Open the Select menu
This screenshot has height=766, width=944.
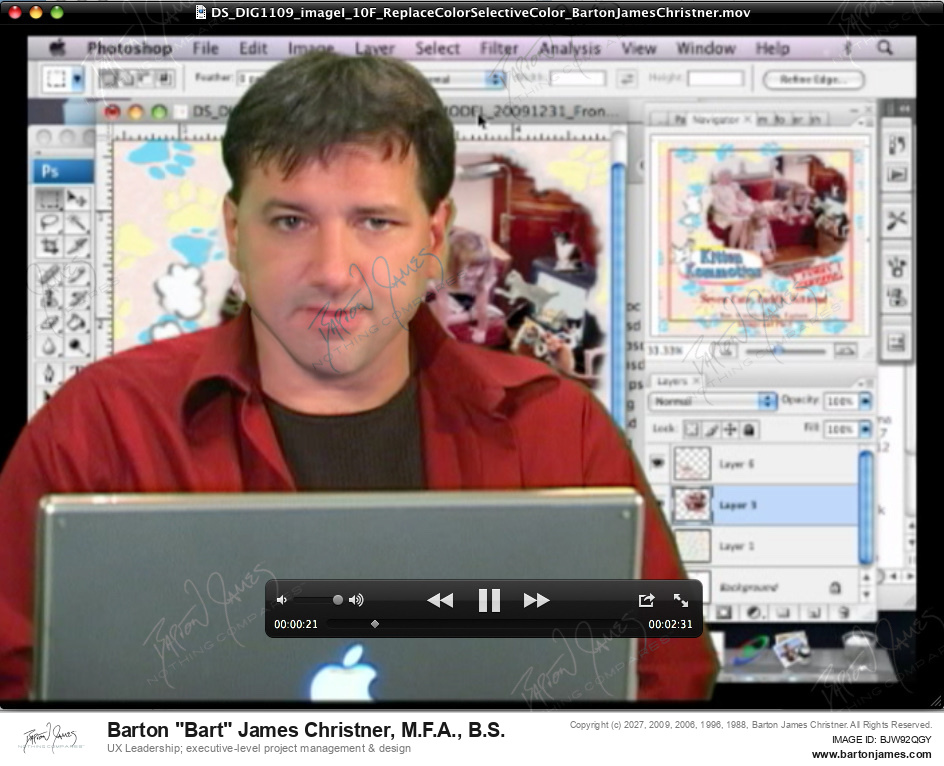(x=437, y=48)
